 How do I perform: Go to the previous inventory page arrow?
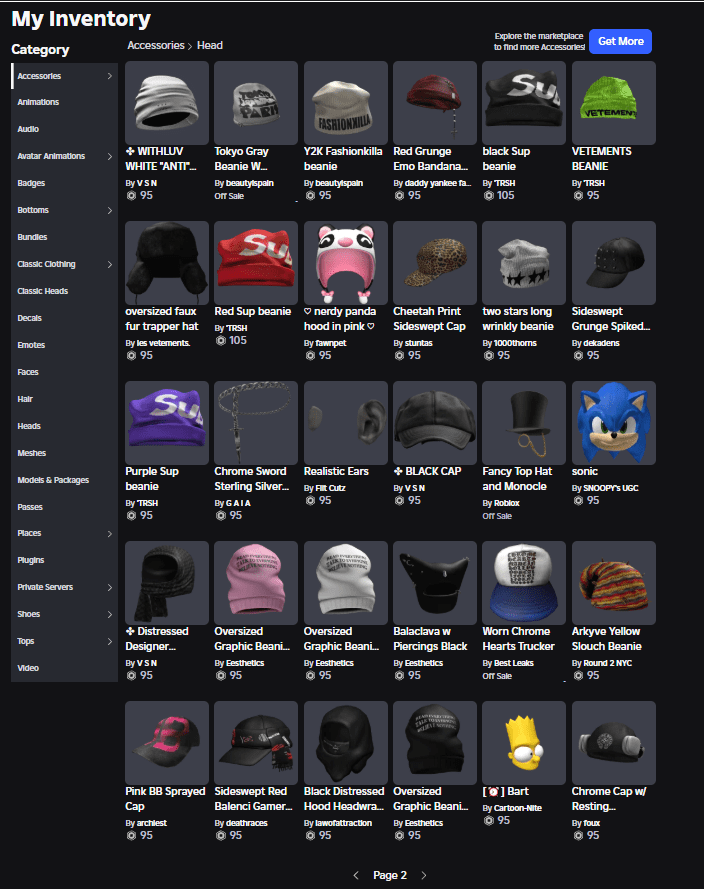356,875
